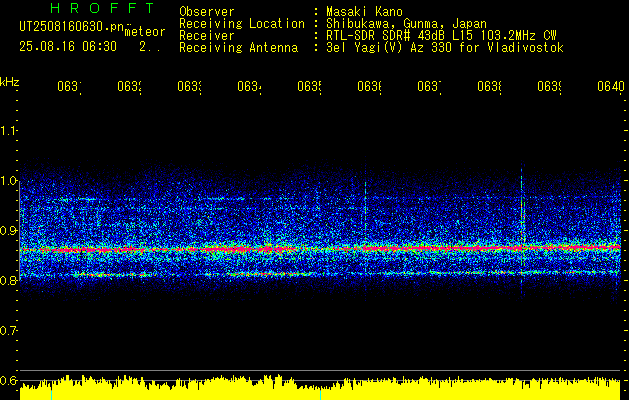Click the 1.1 frequency axis label
The height and width of the screenshot is (400, 629).
[x=8, y=131]
